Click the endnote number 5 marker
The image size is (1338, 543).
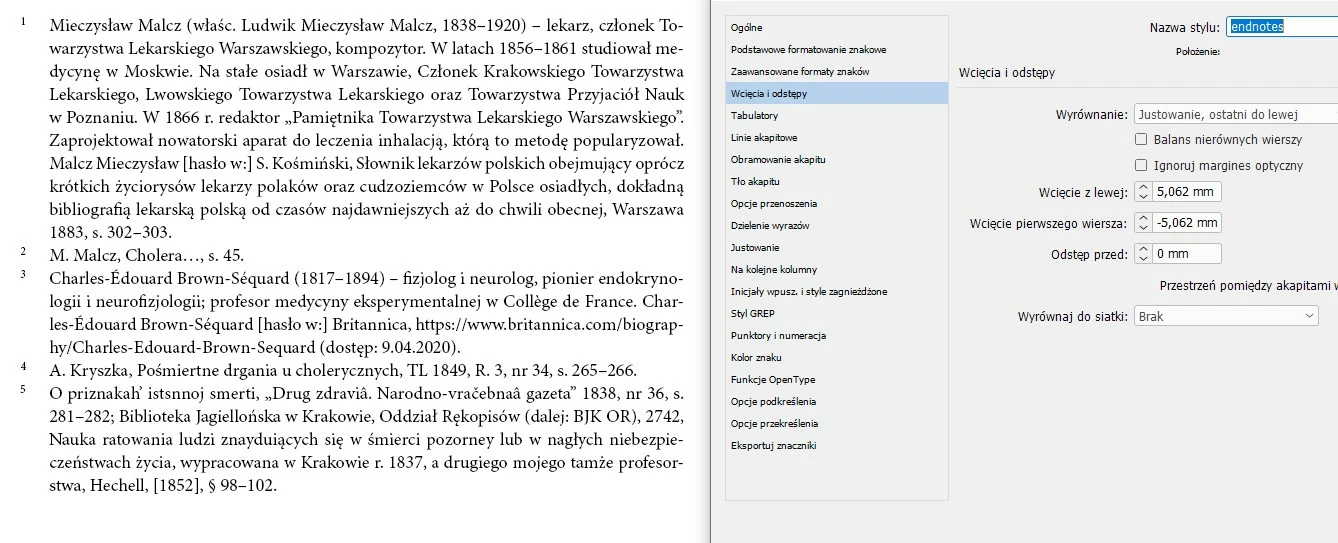pos(23,389)
